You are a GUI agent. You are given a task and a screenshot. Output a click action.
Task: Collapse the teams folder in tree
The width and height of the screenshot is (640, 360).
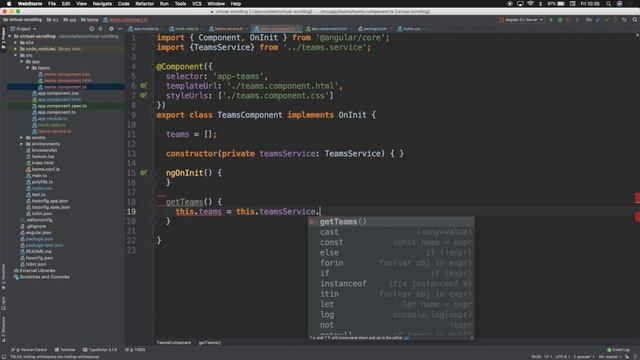pyautogui.click(x=28, y=68)
